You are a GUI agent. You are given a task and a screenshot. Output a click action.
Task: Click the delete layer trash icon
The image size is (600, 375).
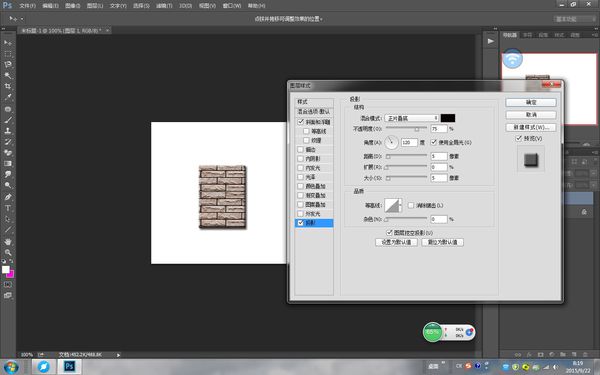click(585, 355)
